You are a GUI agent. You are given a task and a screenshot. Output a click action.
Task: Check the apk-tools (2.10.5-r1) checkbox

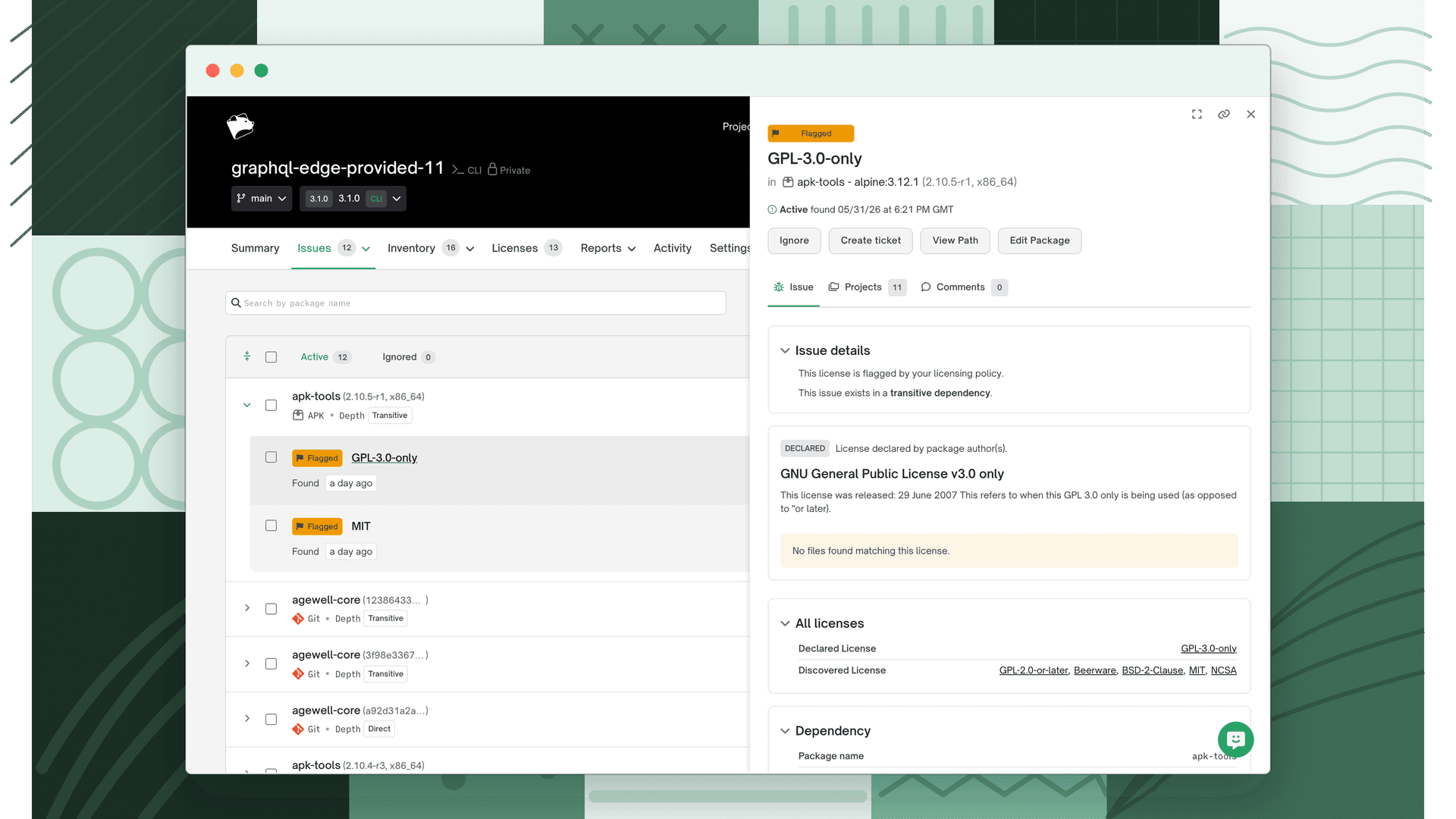pyautogui.click(x=271, y=405)
